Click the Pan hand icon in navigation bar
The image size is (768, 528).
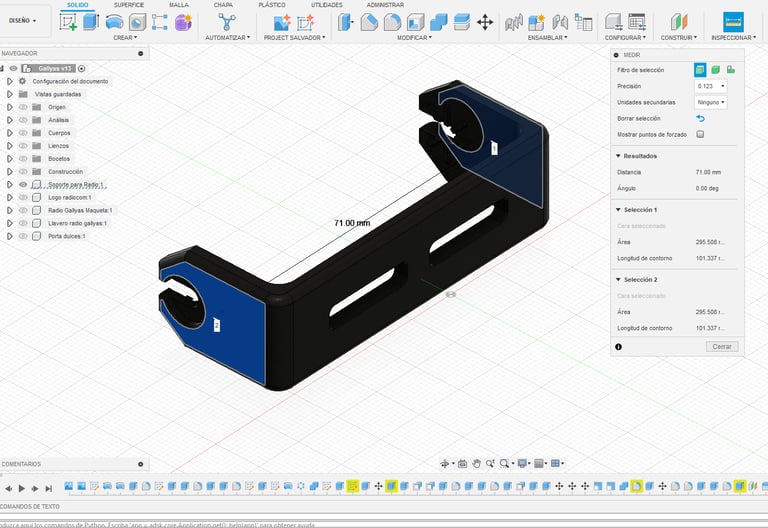coord(477,463)
